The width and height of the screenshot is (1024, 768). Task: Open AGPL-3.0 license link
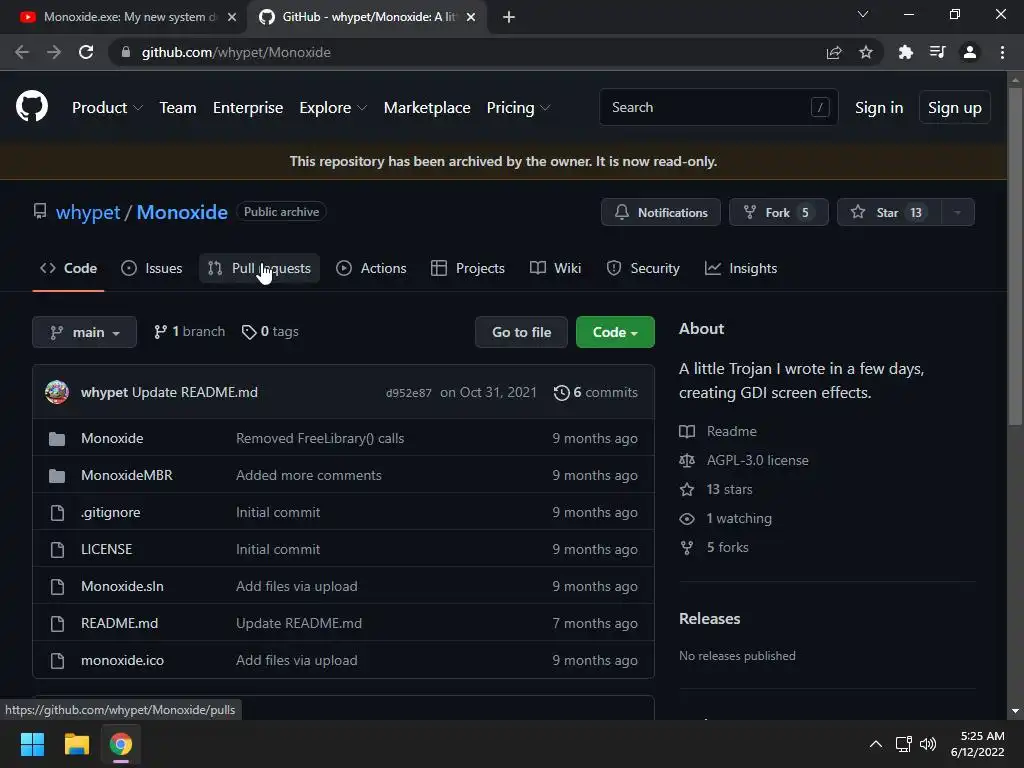(x=744, y=460)
